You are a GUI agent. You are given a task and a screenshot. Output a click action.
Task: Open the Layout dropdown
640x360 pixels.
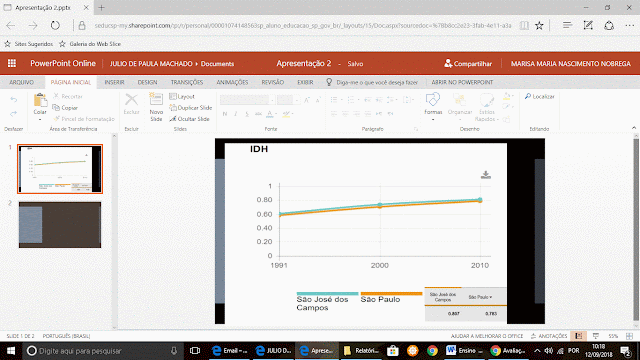click(x=182, y=96)
